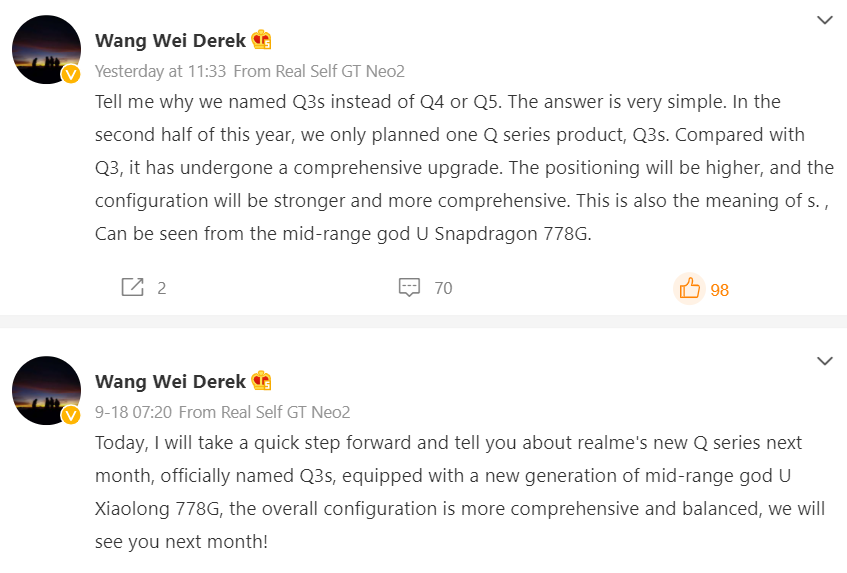Open Wang Wei Derek's avatar on first post

(46, 50)
